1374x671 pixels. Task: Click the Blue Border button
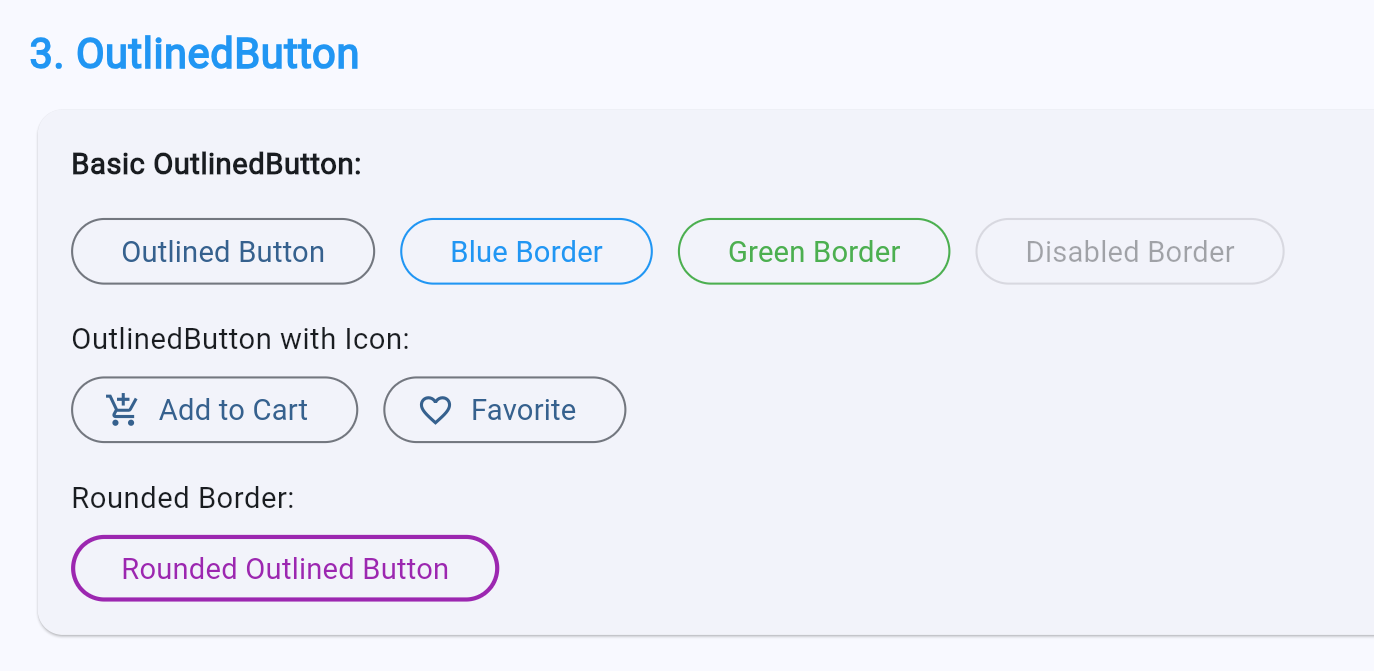coord(526,251)
